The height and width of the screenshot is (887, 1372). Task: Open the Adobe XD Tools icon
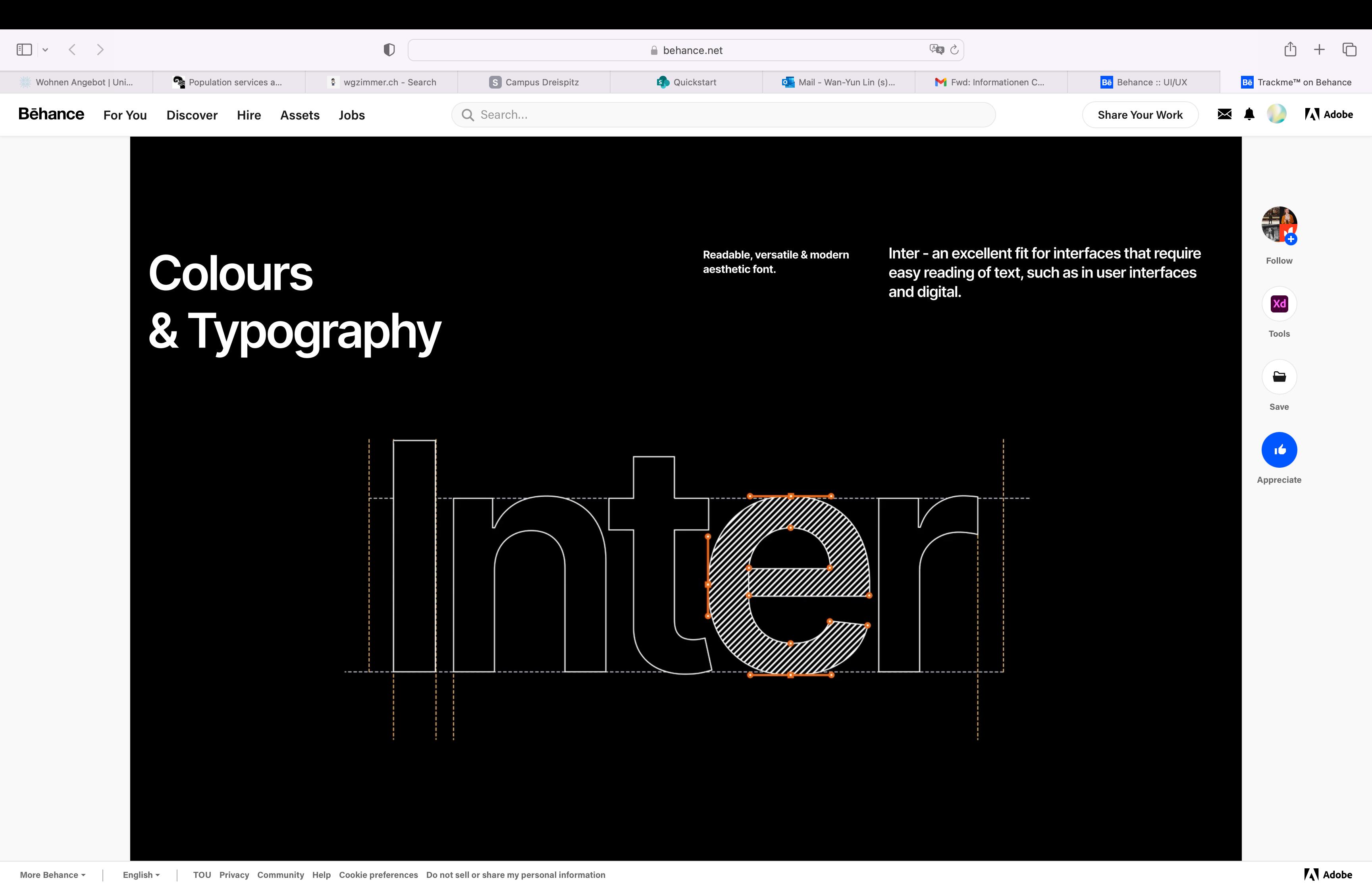[x=1279, y=303]
